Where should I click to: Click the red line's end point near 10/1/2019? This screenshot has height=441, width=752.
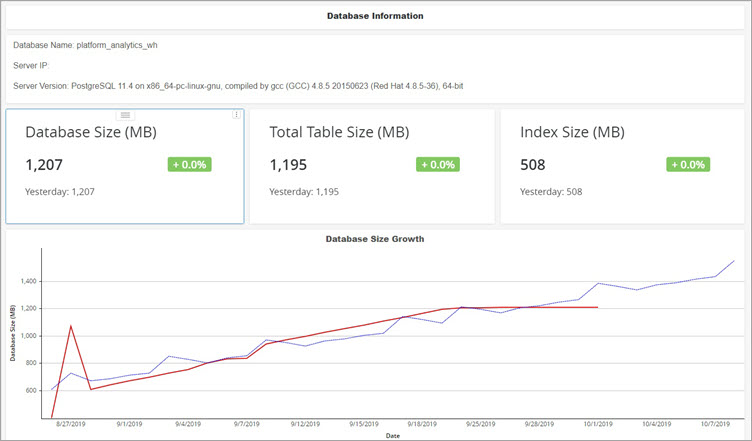click(597, 307)
